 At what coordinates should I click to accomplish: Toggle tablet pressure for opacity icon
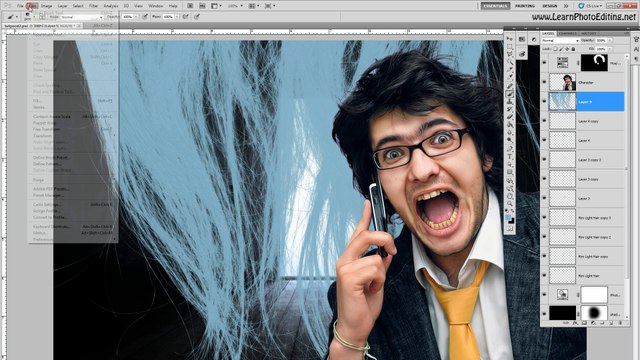[145, 17]
